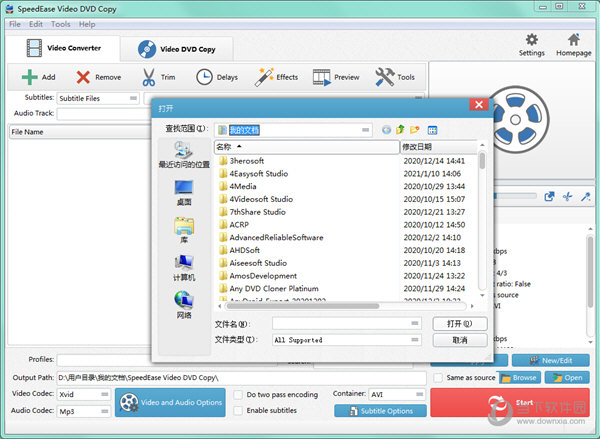Click the Preview film icon
This screenshot has width=600, height=439.
pos(321,77)
